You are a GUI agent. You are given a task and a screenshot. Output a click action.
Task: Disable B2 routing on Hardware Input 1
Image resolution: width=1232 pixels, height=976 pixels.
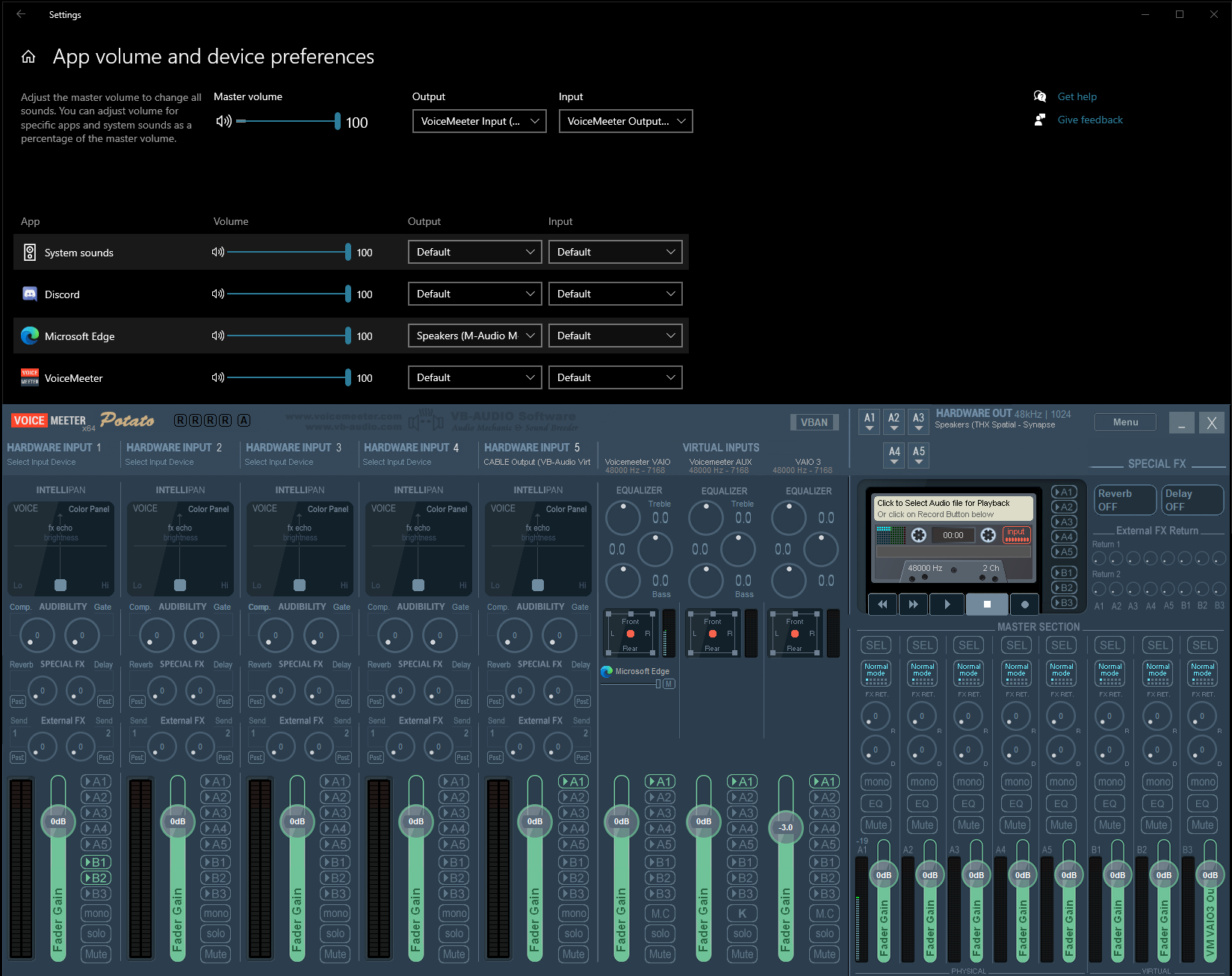point(96,877)
